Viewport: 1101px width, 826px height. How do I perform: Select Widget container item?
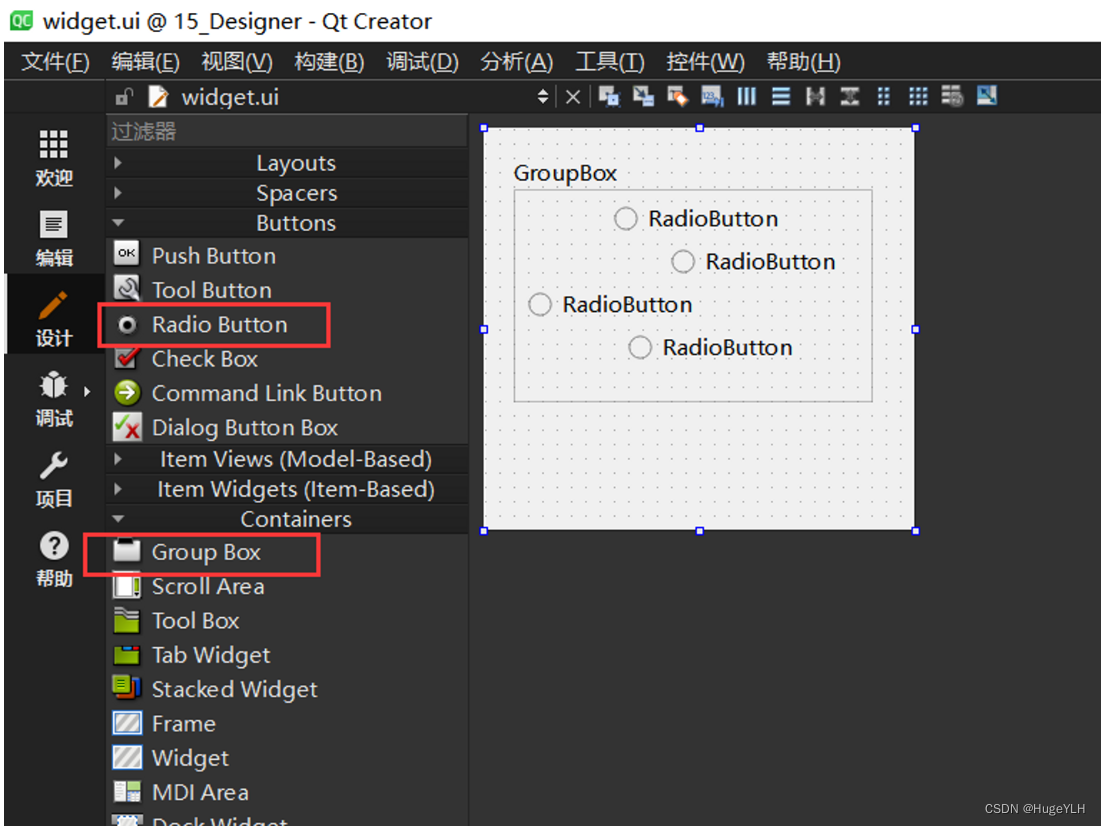(x=286, y=759)
